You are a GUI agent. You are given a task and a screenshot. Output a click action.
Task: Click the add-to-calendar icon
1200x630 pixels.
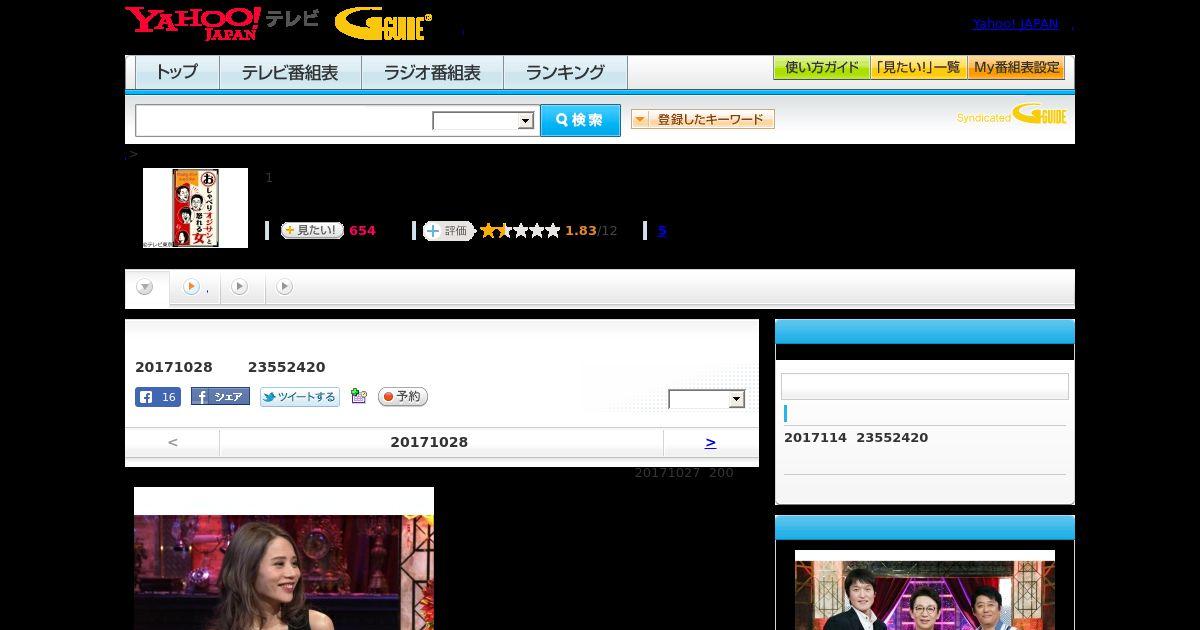359,397
